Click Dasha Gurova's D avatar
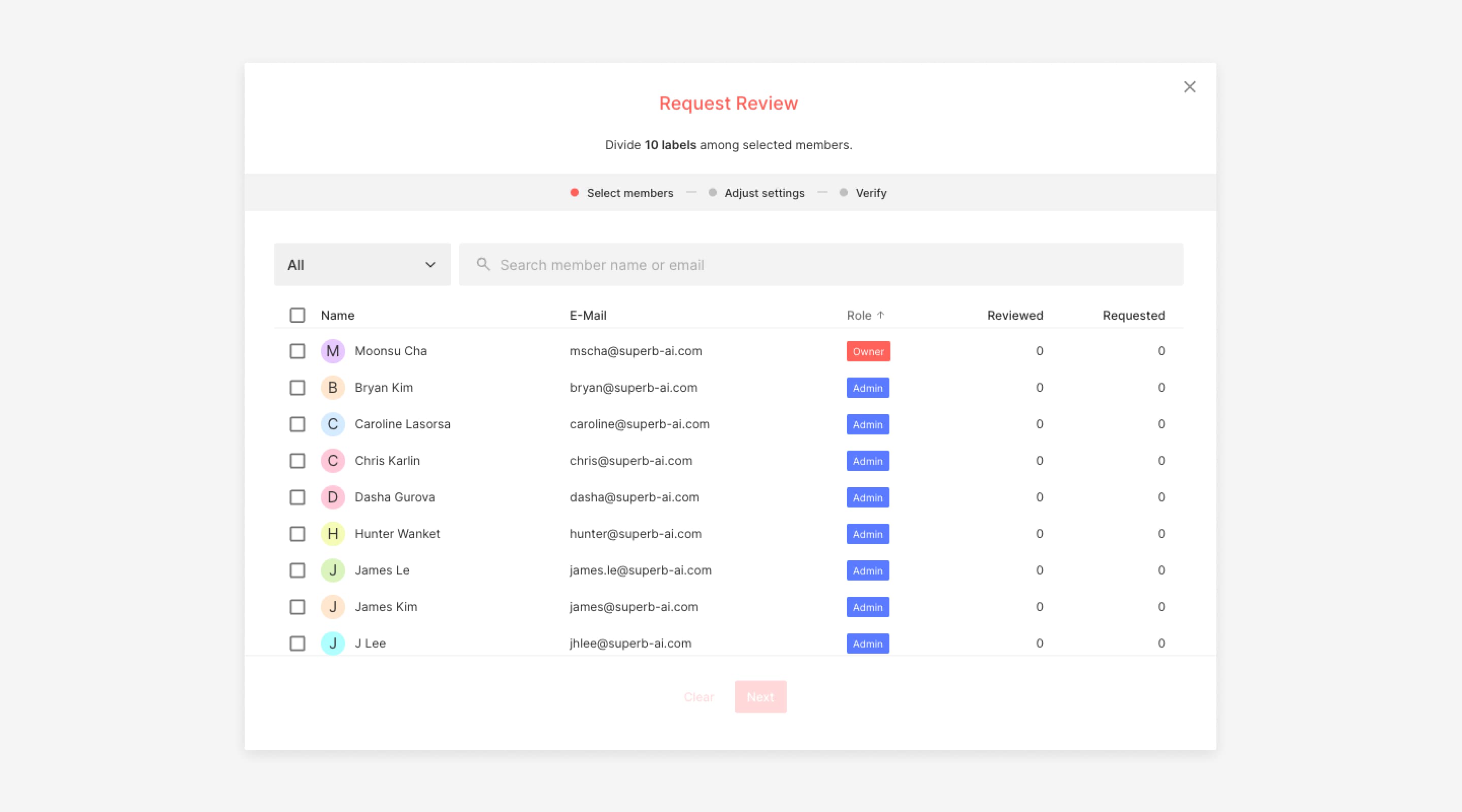This screenshot has width=1462, height=812. 333,497
